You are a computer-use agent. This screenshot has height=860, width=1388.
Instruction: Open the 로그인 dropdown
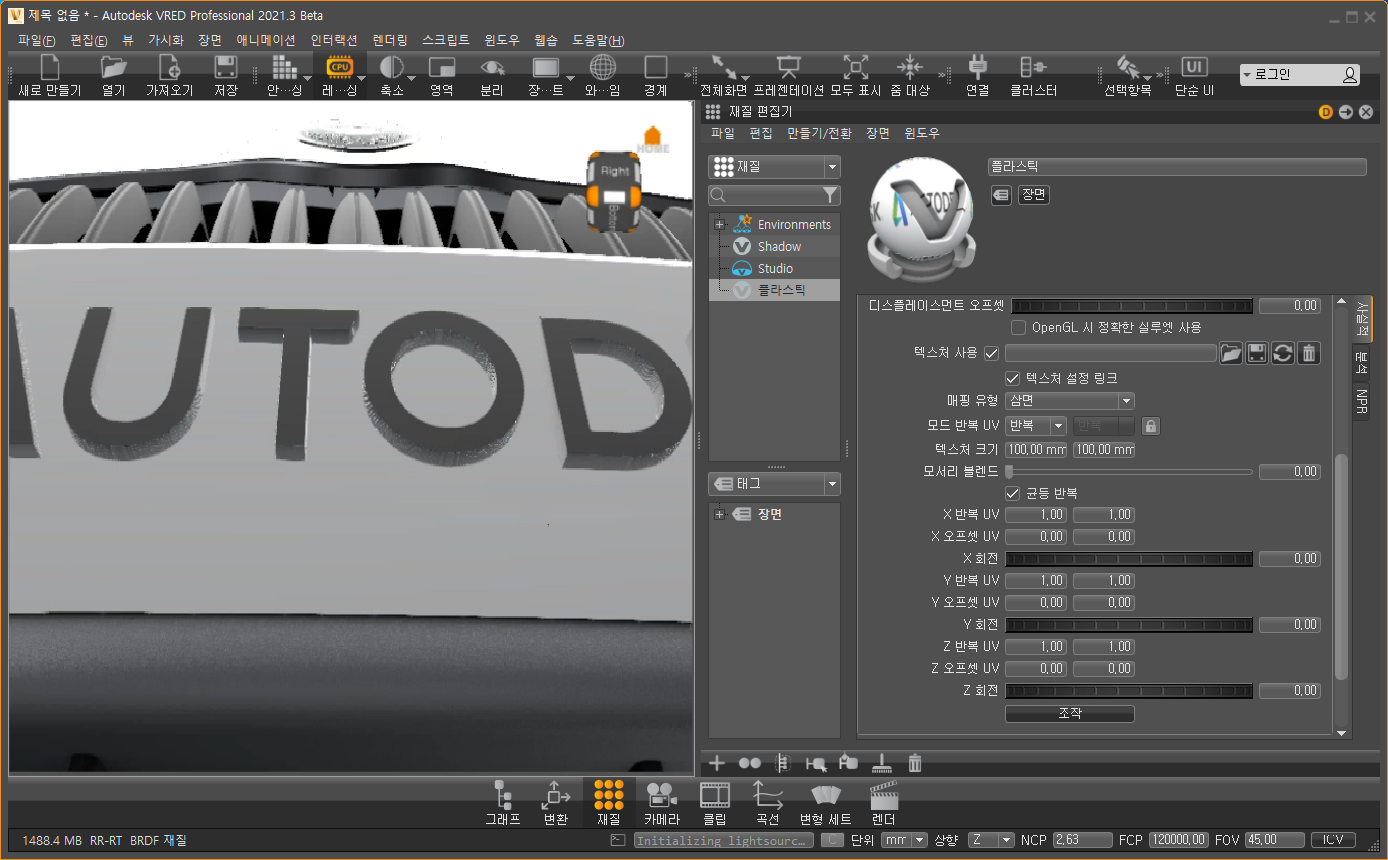point(1301,75)
